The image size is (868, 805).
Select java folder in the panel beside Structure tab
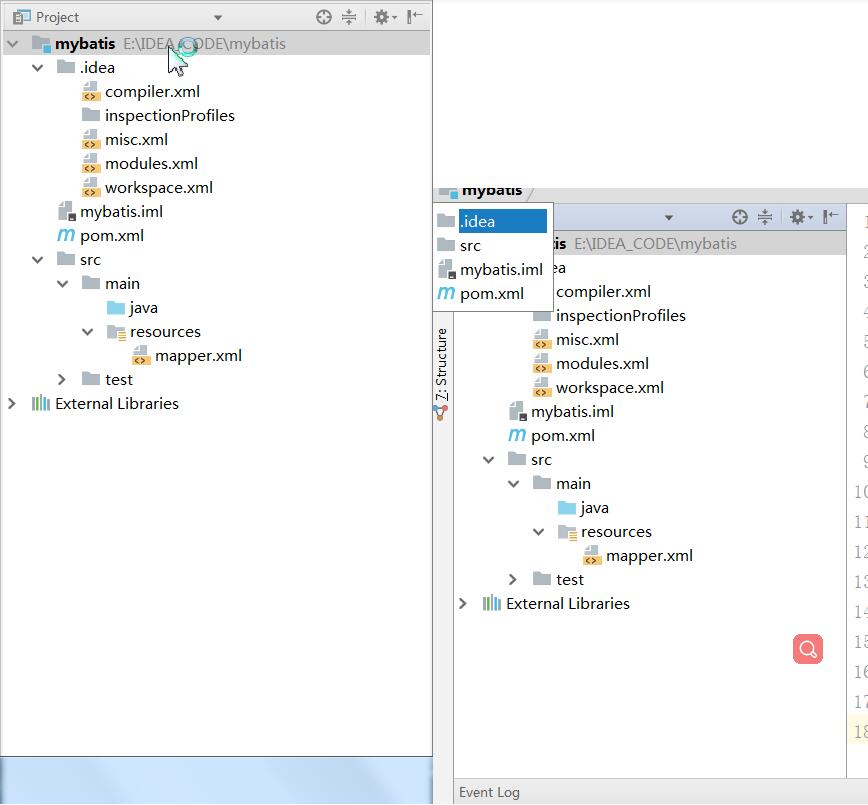(x=595, y=508)
